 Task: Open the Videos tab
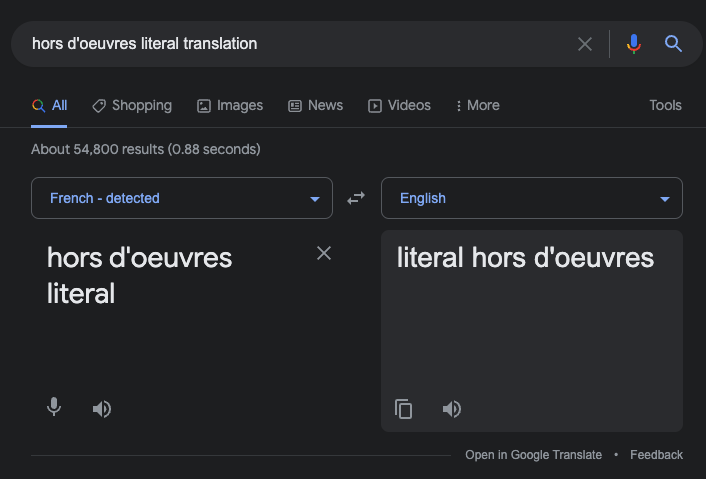(399, 106)
